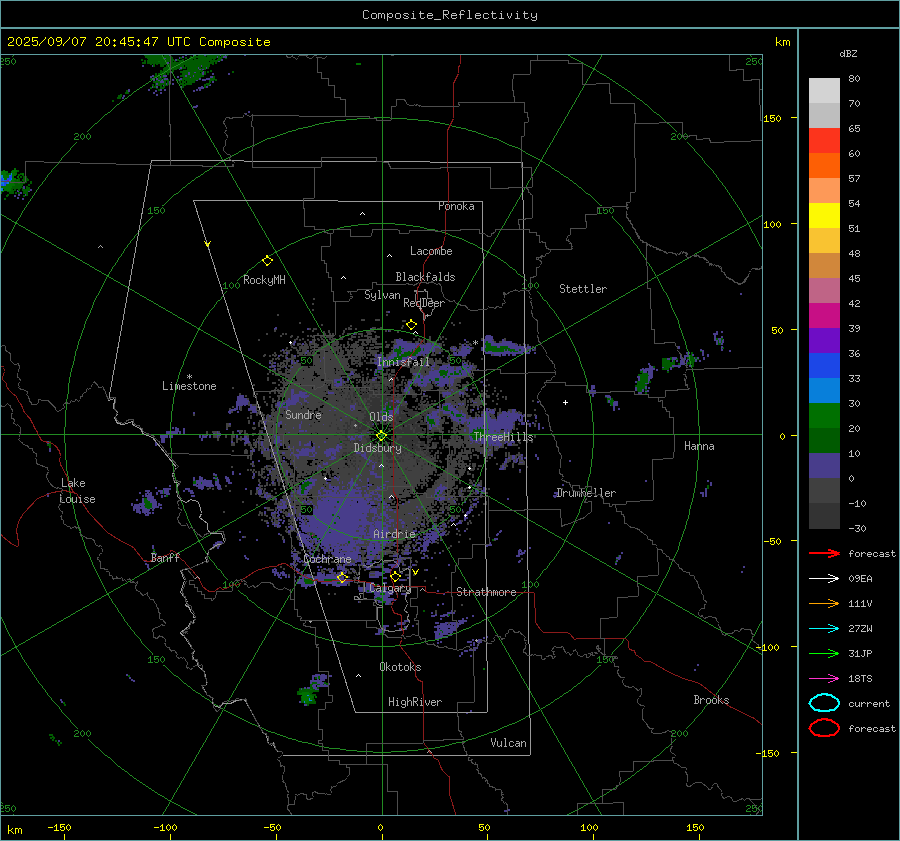Click the Hanna town label
Screen dimensions: 900x841
[x=699, y=446]
